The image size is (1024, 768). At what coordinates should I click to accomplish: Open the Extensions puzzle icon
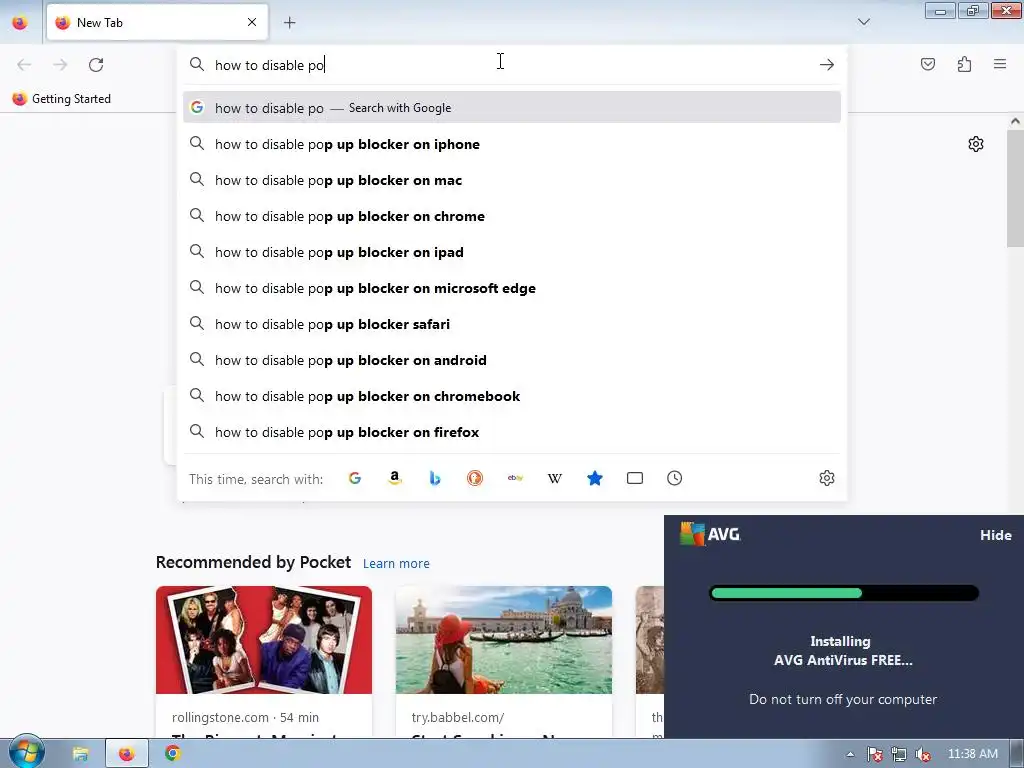(964, 64)
